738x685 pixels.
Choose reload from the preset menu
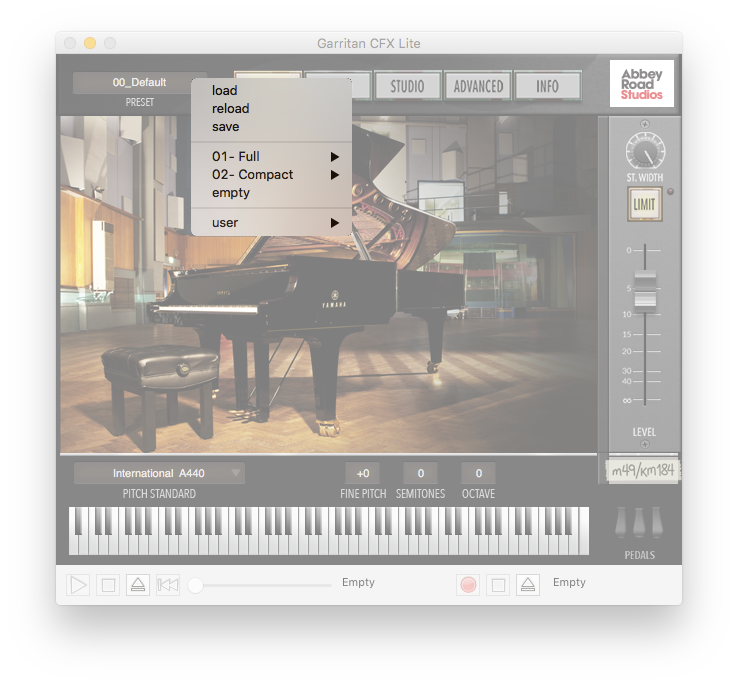click(271, 109)
